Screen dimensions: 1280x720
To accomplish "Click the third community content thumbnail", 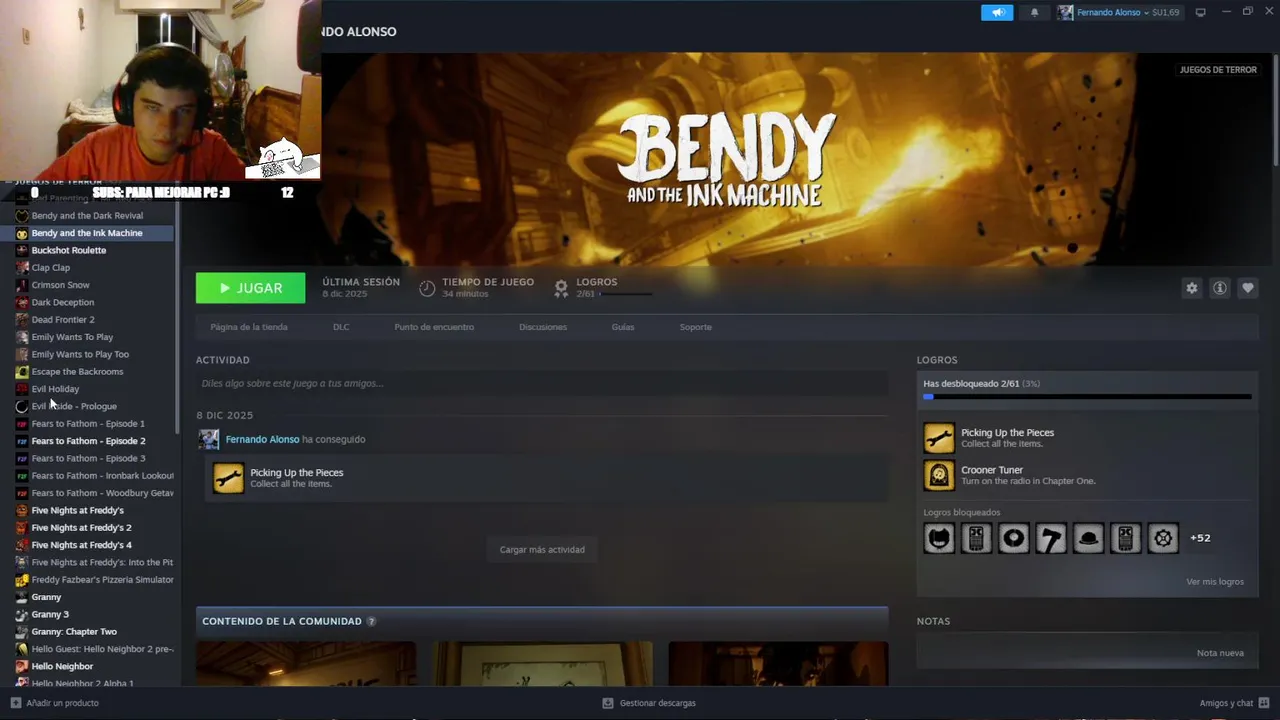I will 778,664.
